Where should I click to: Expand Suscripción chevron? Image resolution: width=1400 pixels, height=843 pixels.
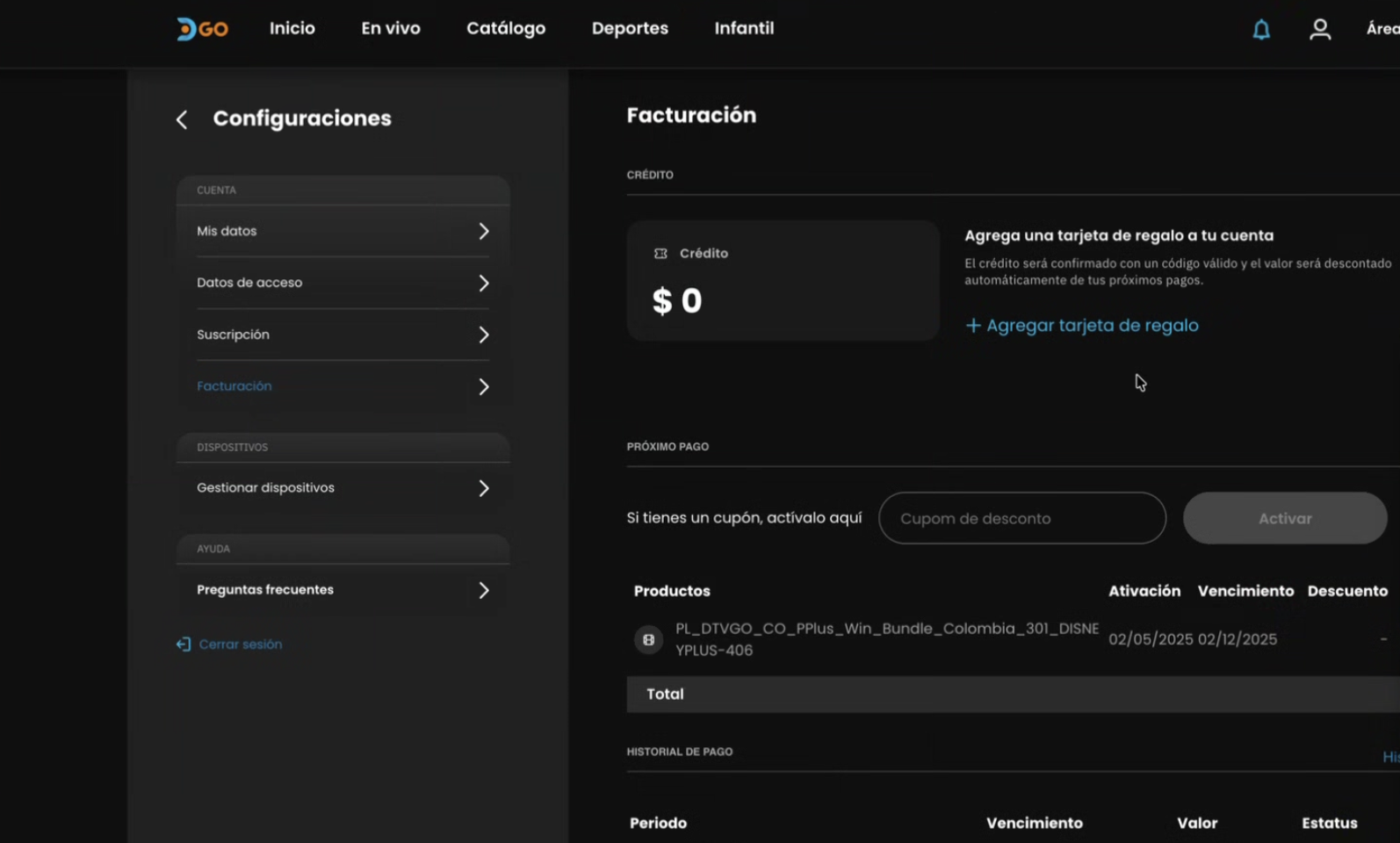click(x=483, y=335)
